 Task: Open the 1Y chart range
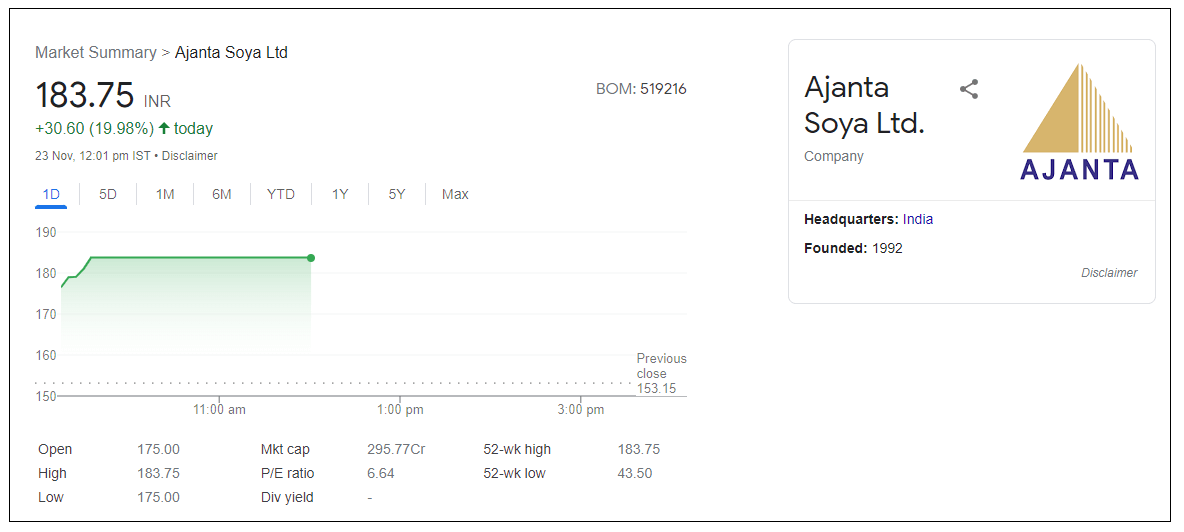point(340,194)
